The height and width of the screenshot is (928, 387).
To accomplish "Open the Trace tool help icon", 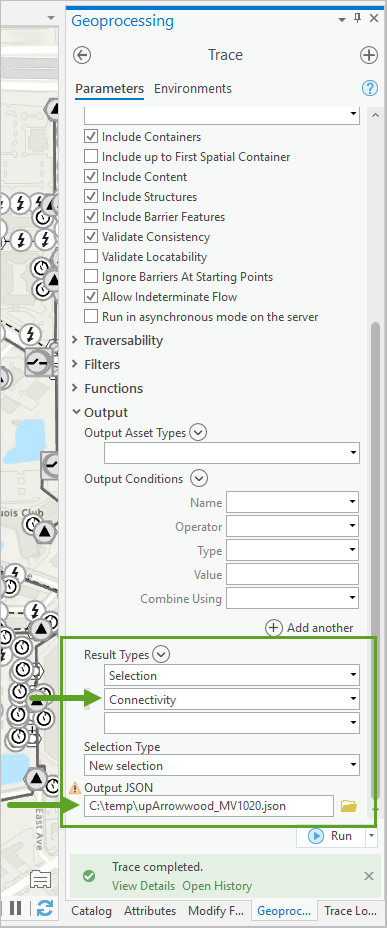I will [x=369, y=89].
